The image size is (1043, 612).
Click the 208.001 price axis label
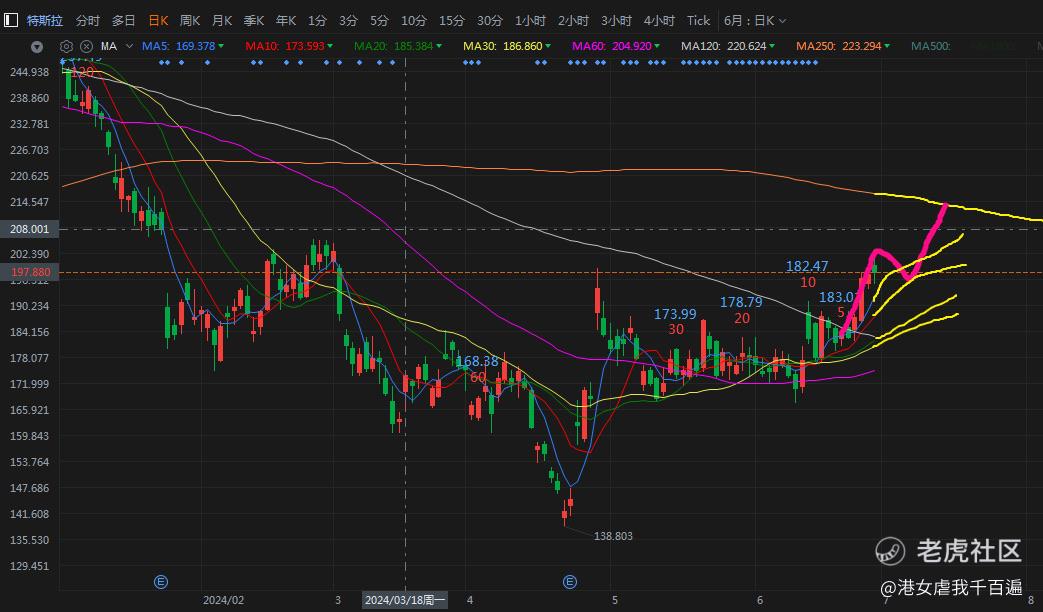pyautogui.click(x=29, y=229)
